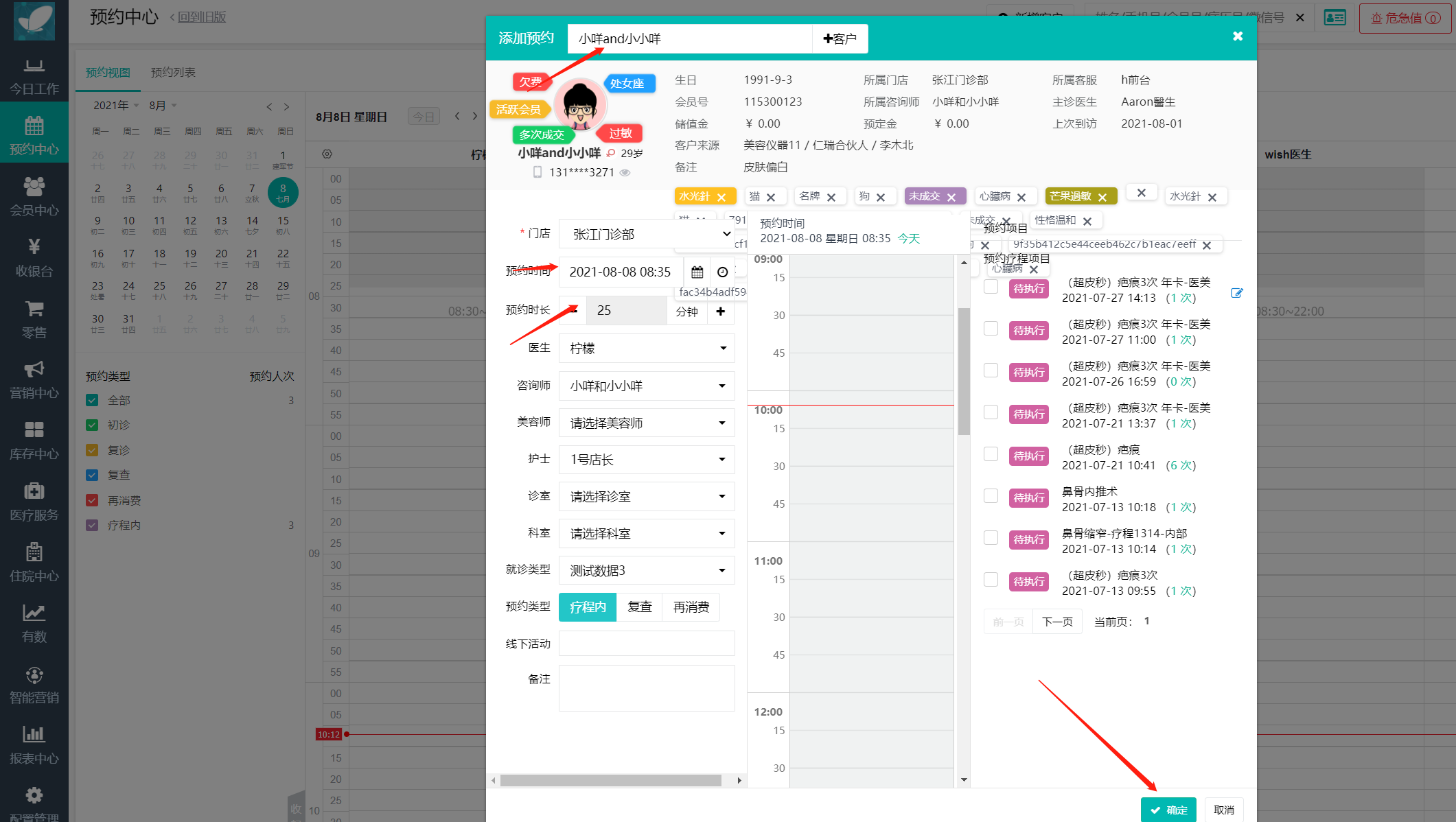
Task: Click calendar icon beside 预约时间 field
Action: [697, 272]
